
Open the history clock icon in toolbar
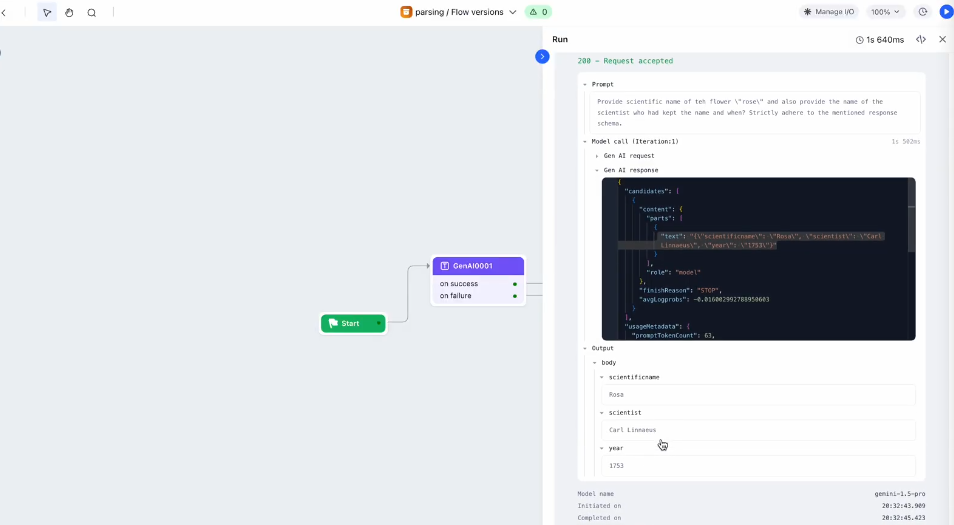[x=922, y=12]
